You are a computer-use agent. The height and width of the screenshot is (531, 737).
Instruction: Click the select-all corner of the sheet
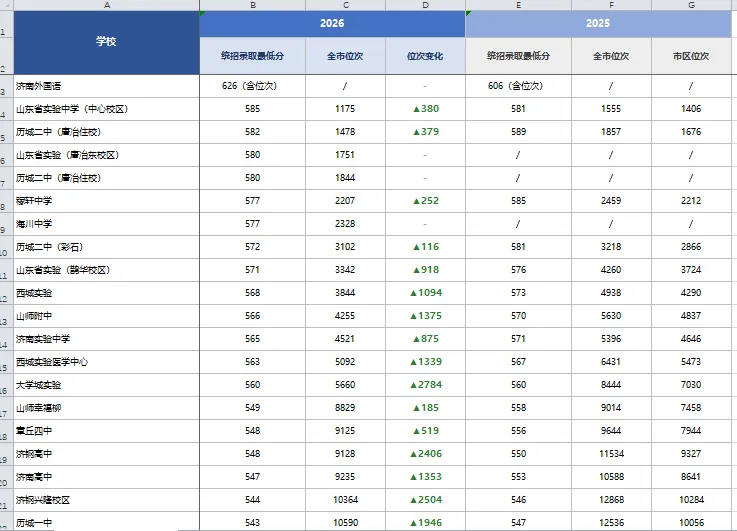point(7,5)
